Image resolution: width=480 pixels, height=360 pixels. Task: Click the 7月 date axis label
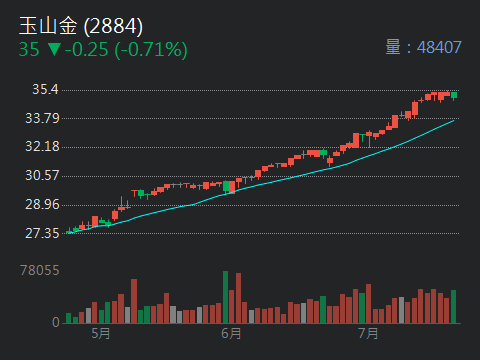coord(368,333)
